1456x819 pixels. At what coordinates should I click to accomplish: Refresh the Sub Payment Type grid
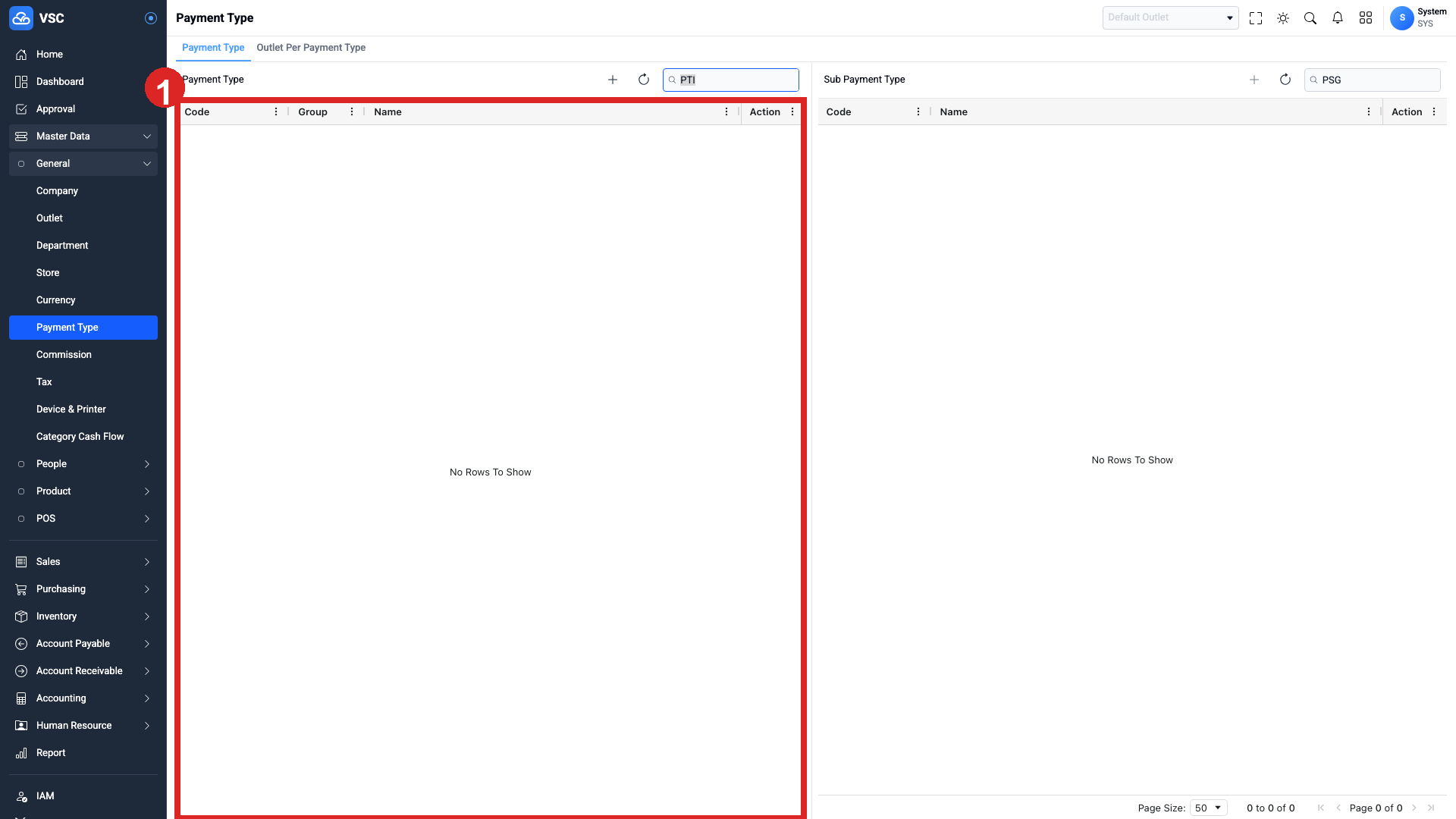pyautogui.click(x=1285, y=80)
